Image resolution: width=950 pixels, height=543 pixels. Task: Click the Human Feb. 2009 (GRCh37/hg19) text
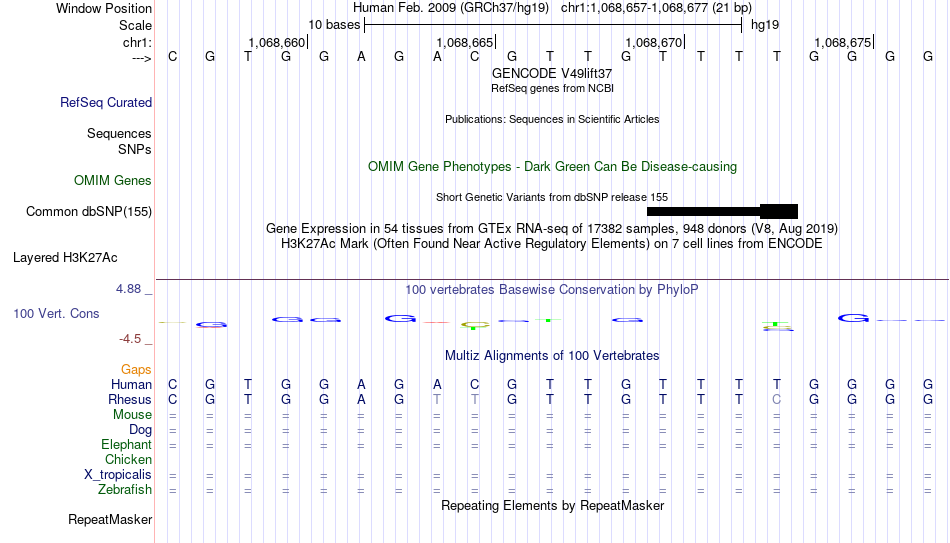pyautogui.click(x=451, y=8)
